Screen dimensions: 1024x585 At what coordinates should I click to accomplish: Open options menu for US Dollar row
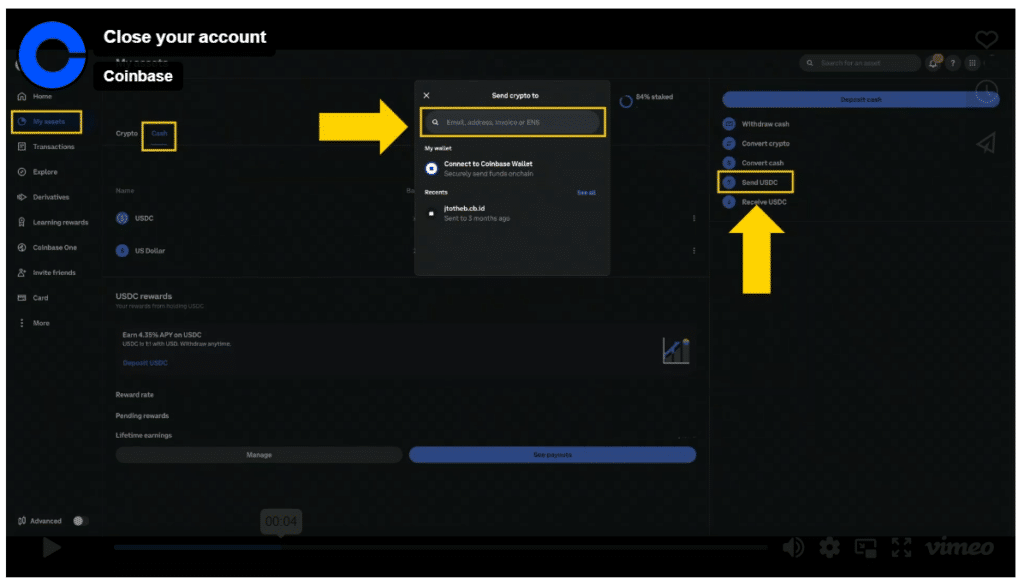coord(694,251)
